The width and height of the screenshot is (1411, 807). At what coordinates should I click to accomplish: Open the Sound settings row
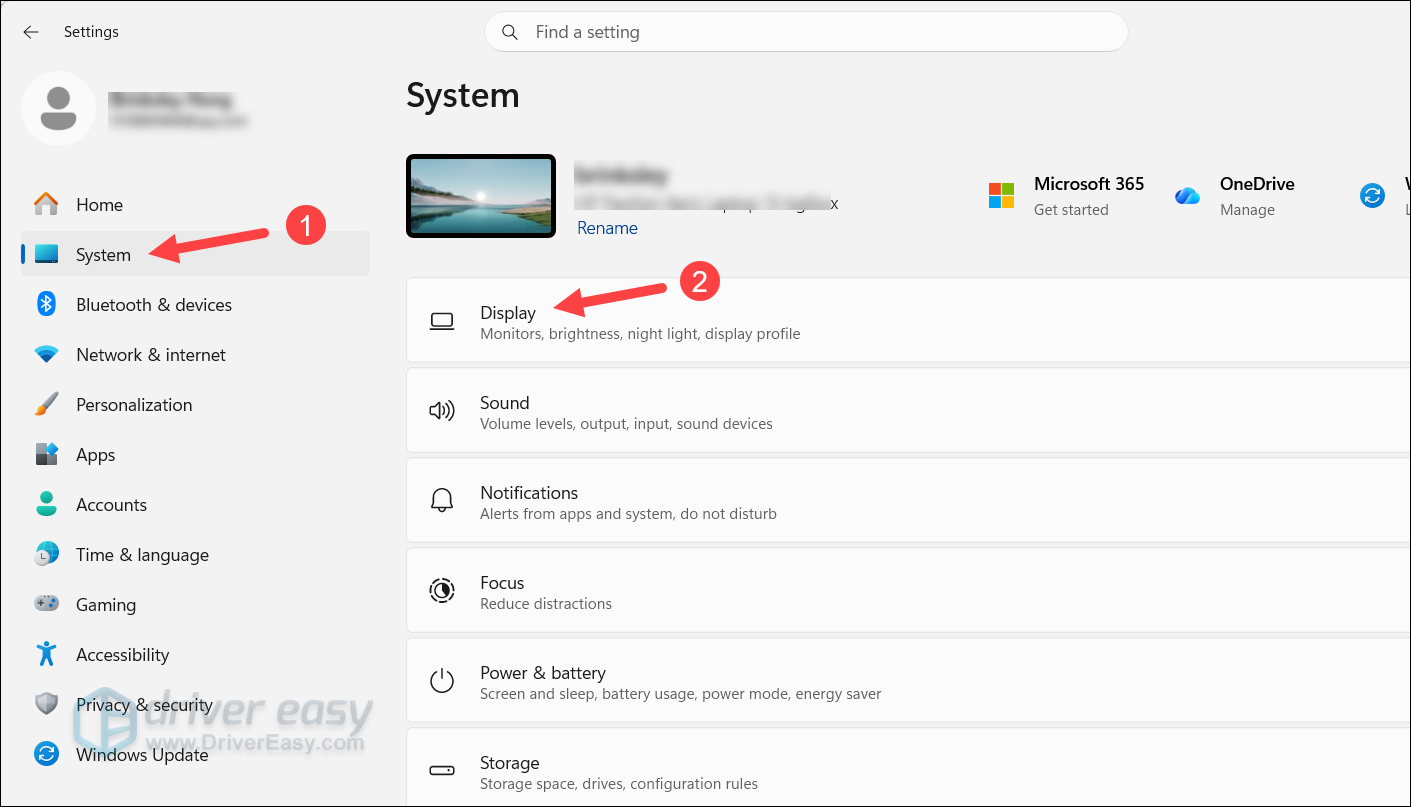pos(908,411)
